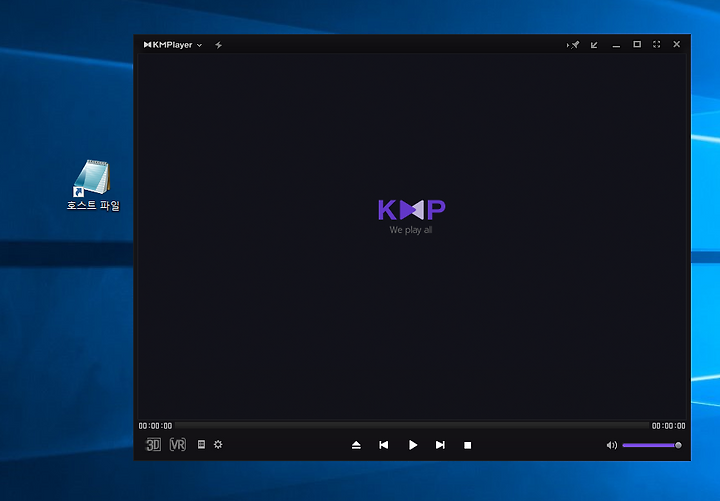Image resolution: width=720 pixels, height=501 pixels.
Task: Click the elapsed time 00:00:00 on left
Action: point(155,426)
